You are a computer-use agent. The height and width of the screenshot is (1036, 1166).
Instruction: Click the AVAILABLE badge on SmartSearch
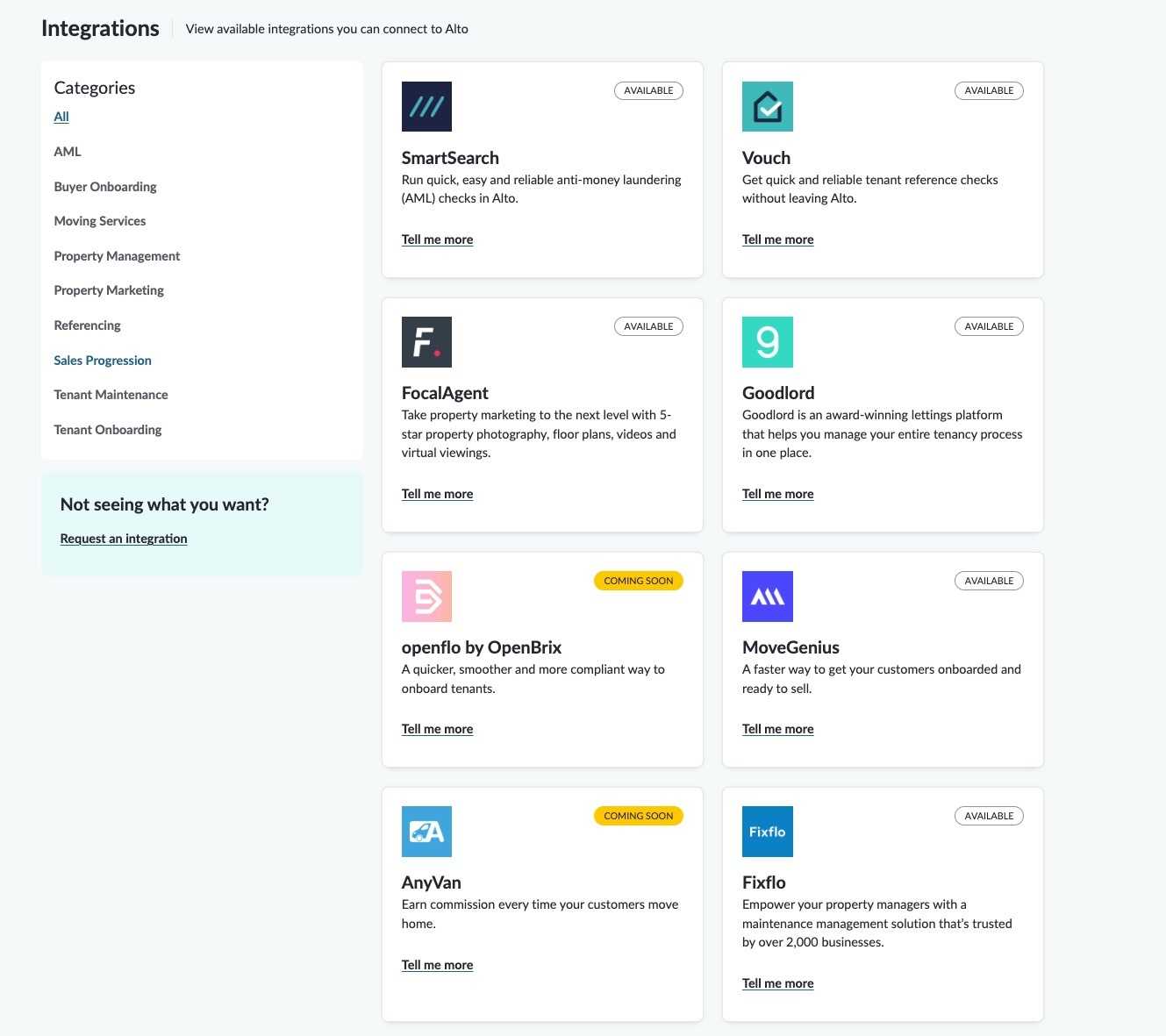648,90
